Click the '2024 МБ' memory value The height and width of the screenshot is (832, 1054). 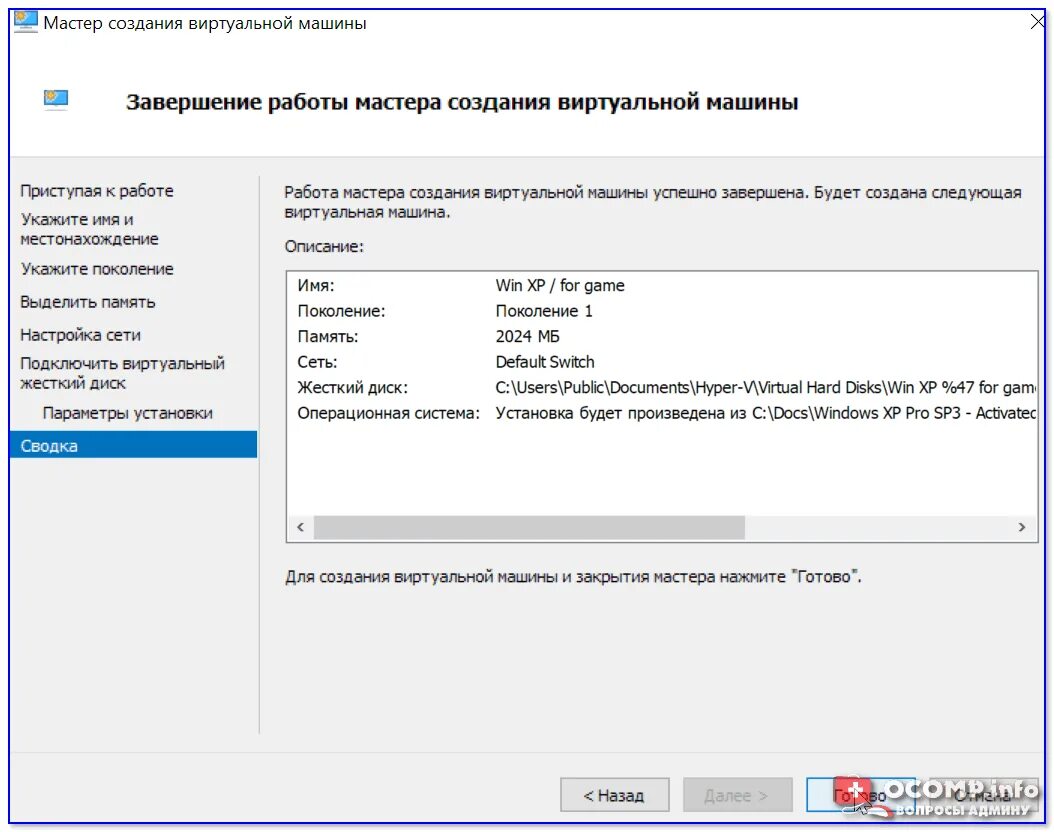tap(528, 336)
